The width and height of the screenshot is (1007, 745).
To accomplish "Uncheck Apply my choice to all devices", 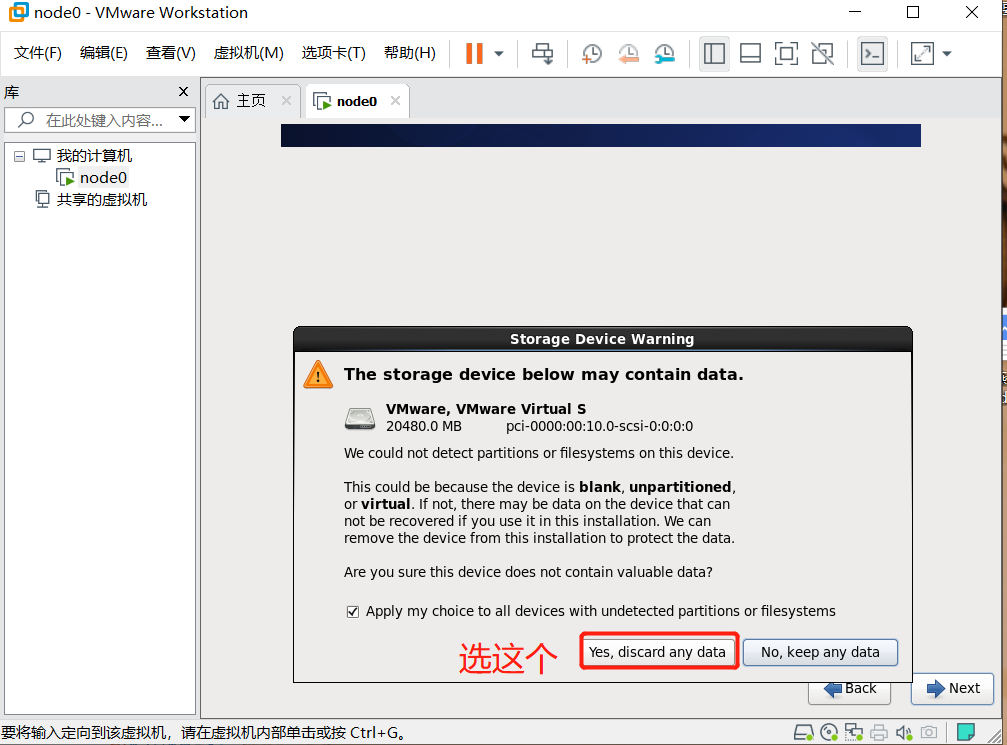I will coord(353,611).
